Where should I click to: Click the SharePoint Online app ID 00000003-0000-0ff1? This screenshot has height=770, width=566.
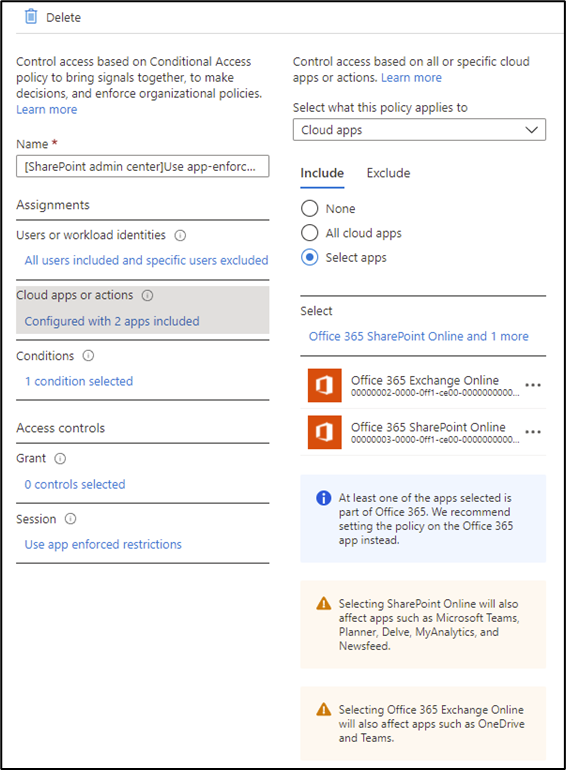(x=435, y=440)
